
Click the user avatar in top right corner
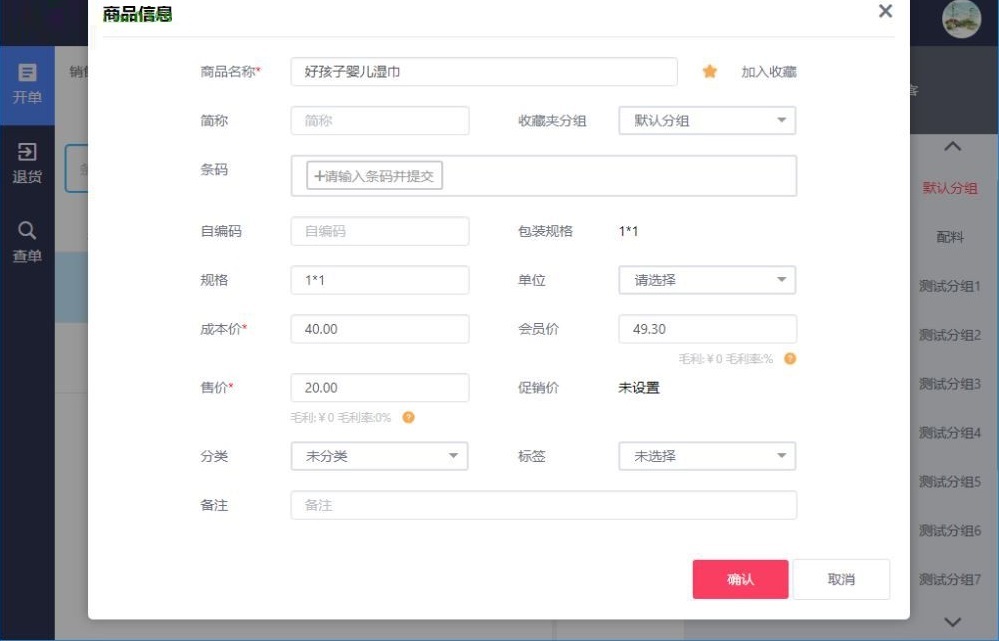(961, 19)
